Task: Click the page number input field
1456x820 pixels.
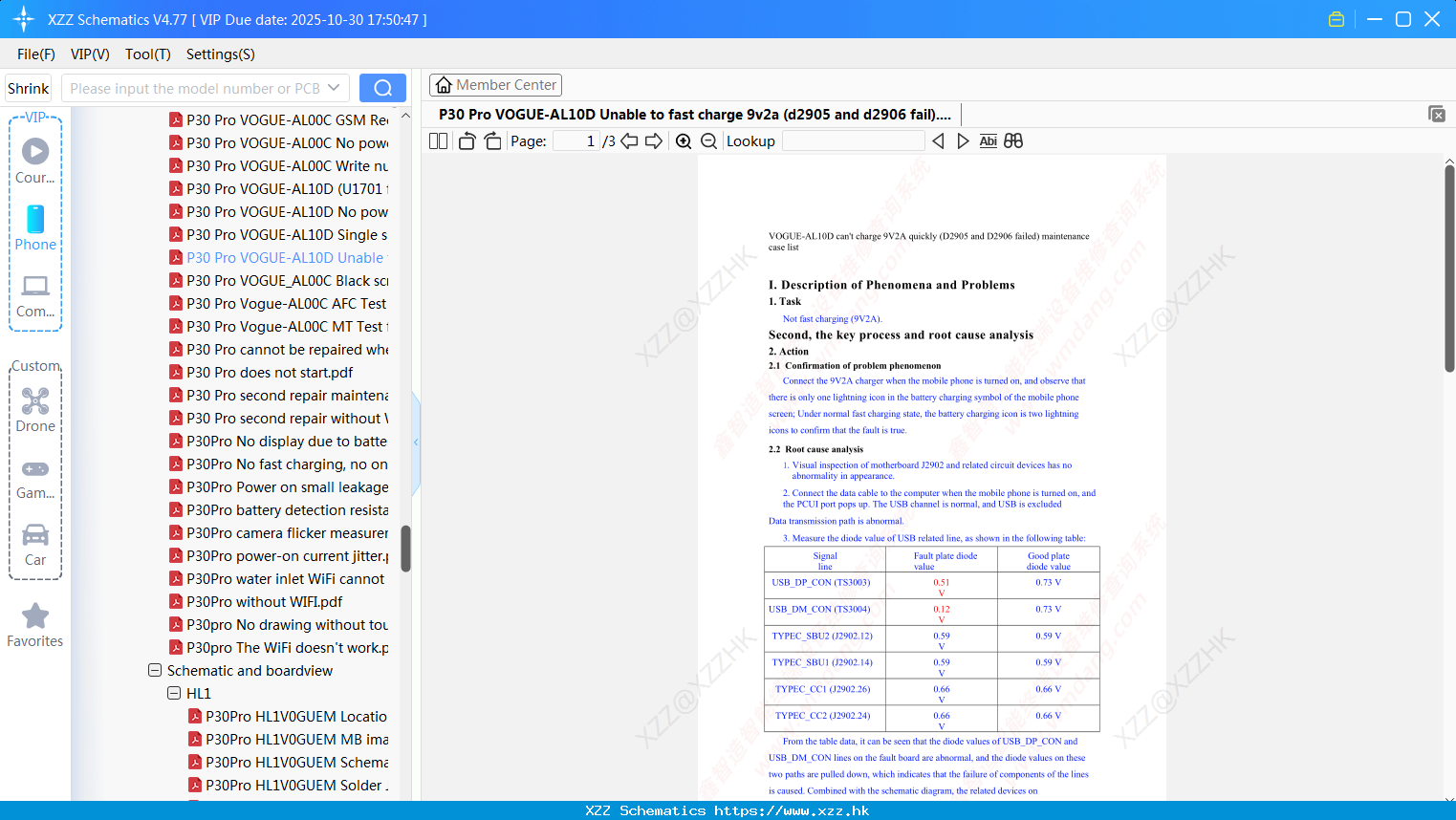Action: pos(576,141)
